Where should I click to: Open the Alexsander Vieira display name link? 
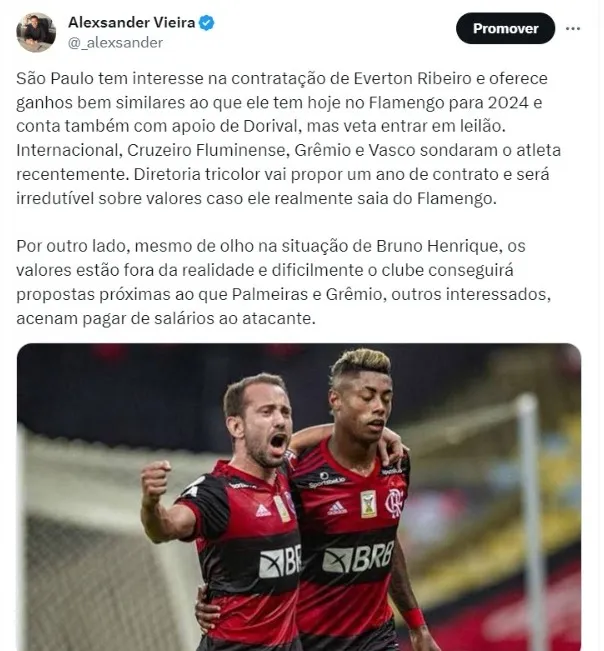[131, 22]
